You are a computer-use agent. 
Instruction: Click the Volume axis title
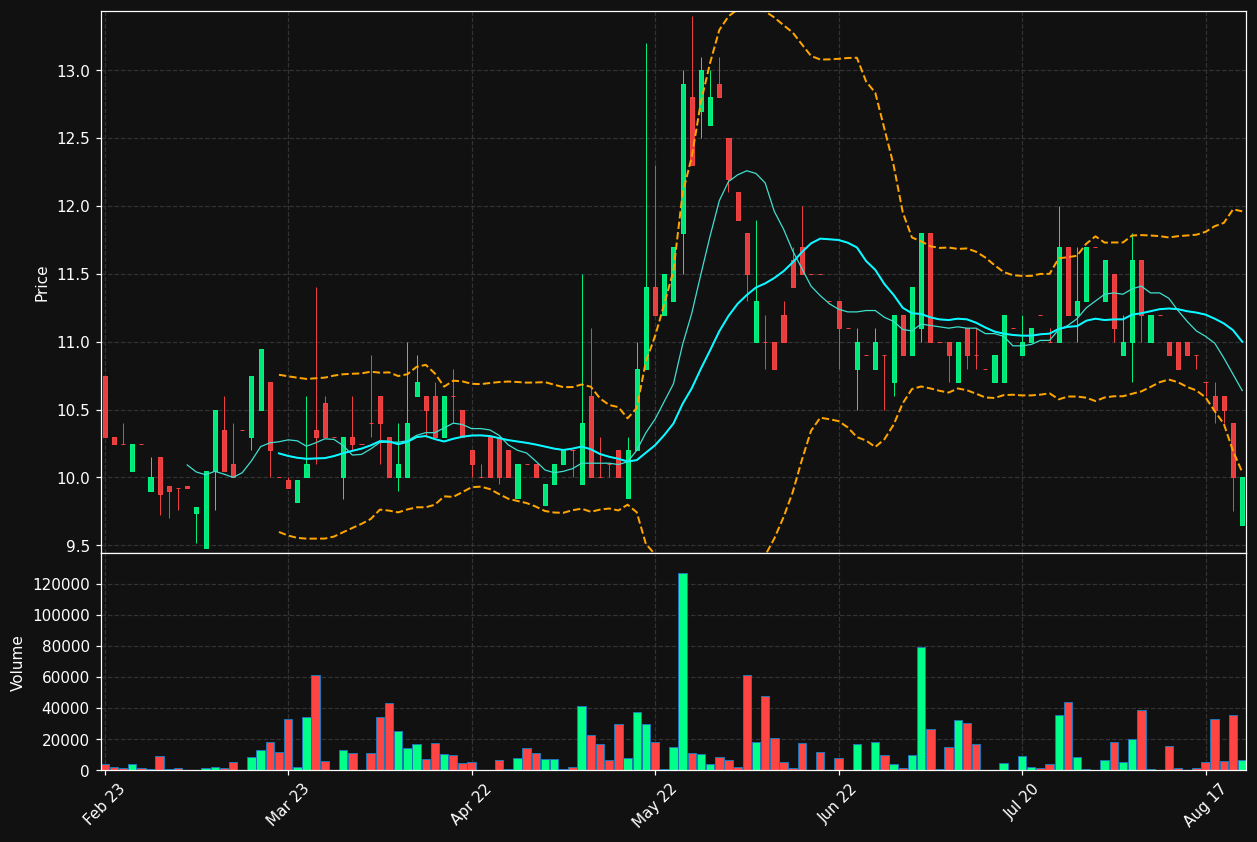(x=18, y=663)
